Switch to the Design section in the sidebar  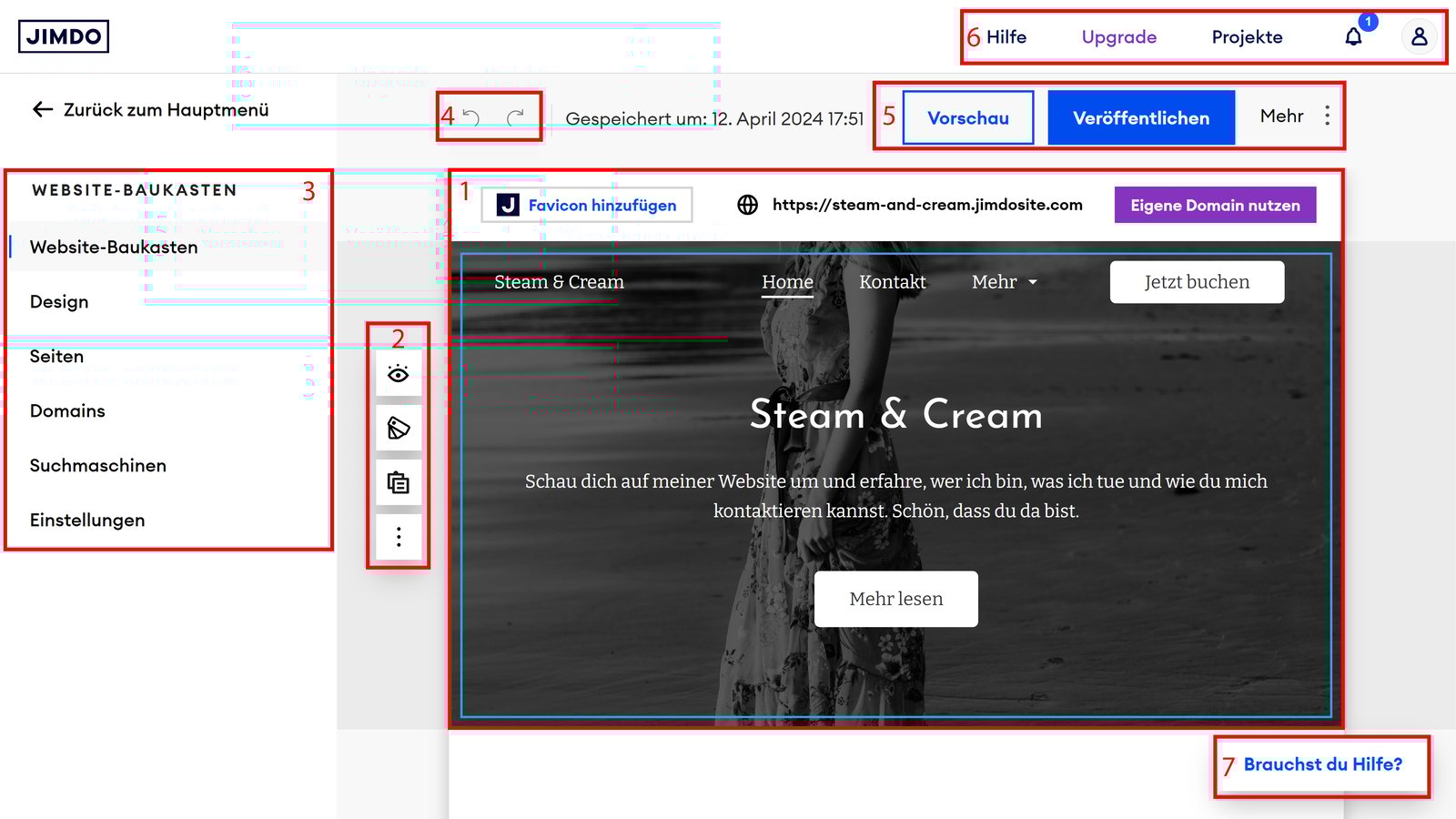point(58,301)
